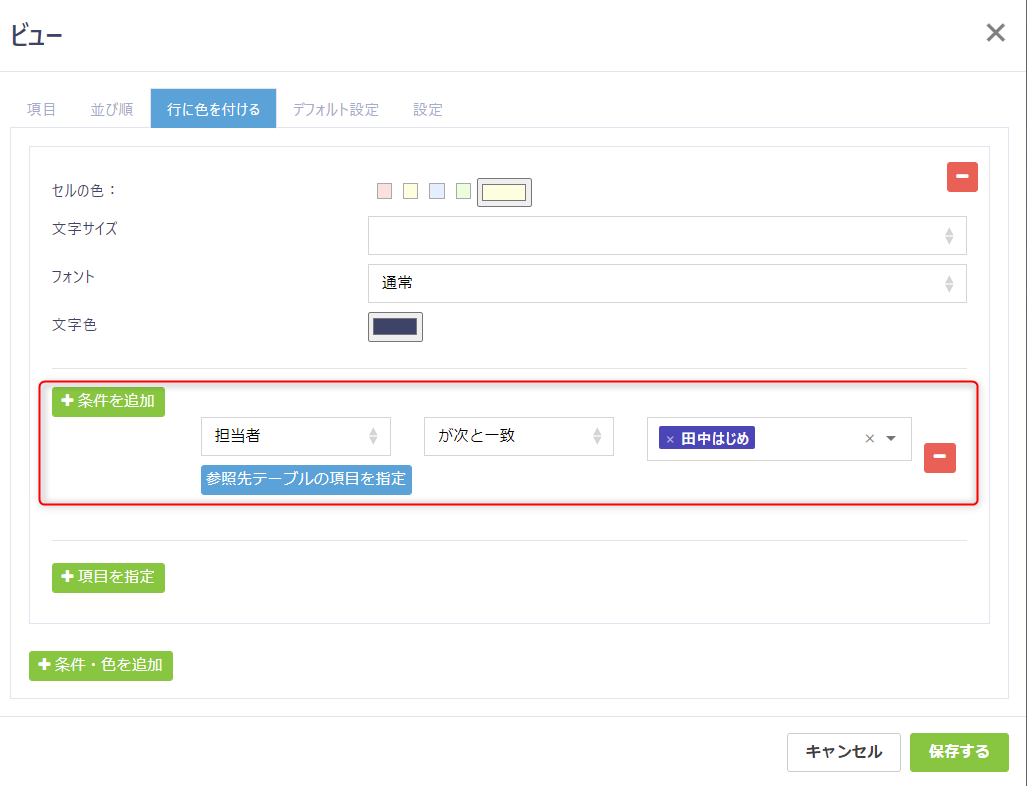Switch to the 項目 tab
This screenshot has height=786, width=1027.
point(41,109)
